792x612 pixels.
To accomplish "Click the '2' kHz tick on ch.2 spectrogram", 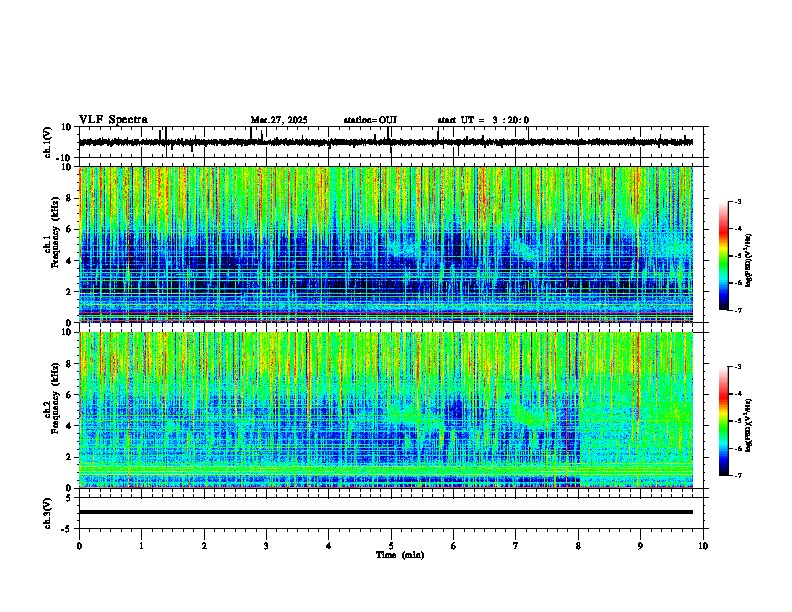I will click(x=69, y=457).
